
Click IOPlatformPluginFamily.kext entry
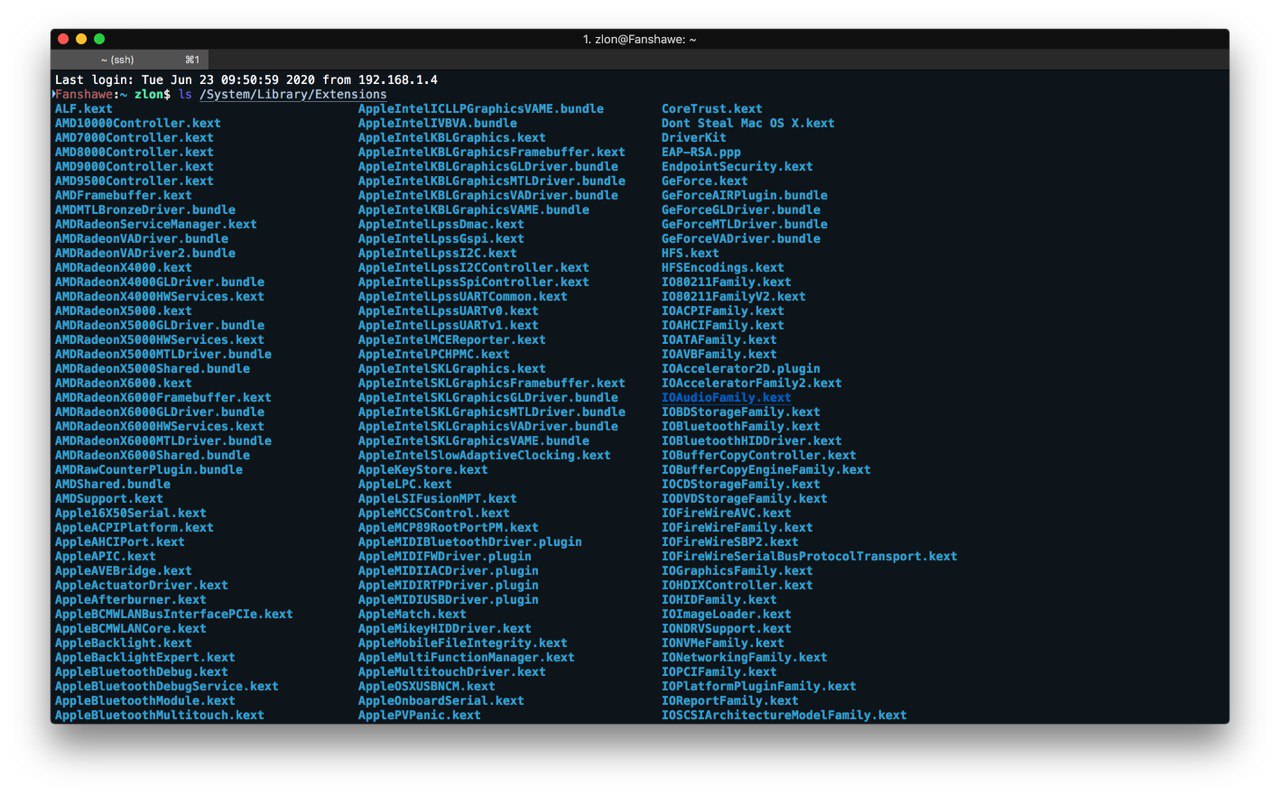pos(759,687)
